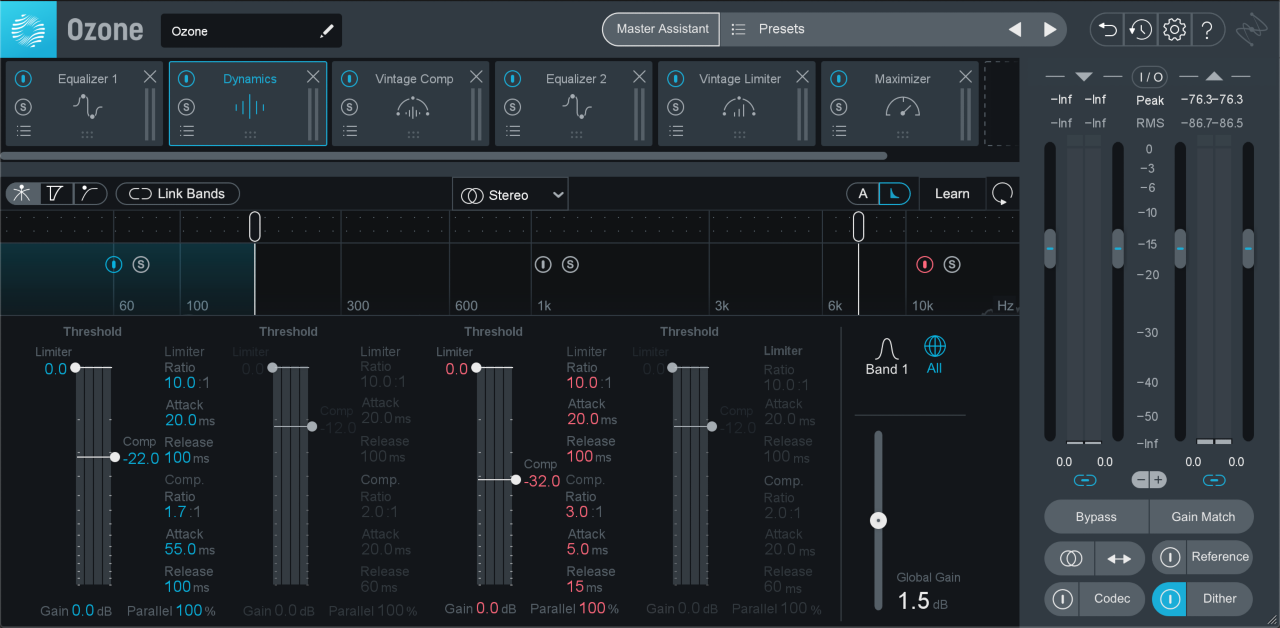
Task: Click the undo icon
Action: [x=1108, y=30]
